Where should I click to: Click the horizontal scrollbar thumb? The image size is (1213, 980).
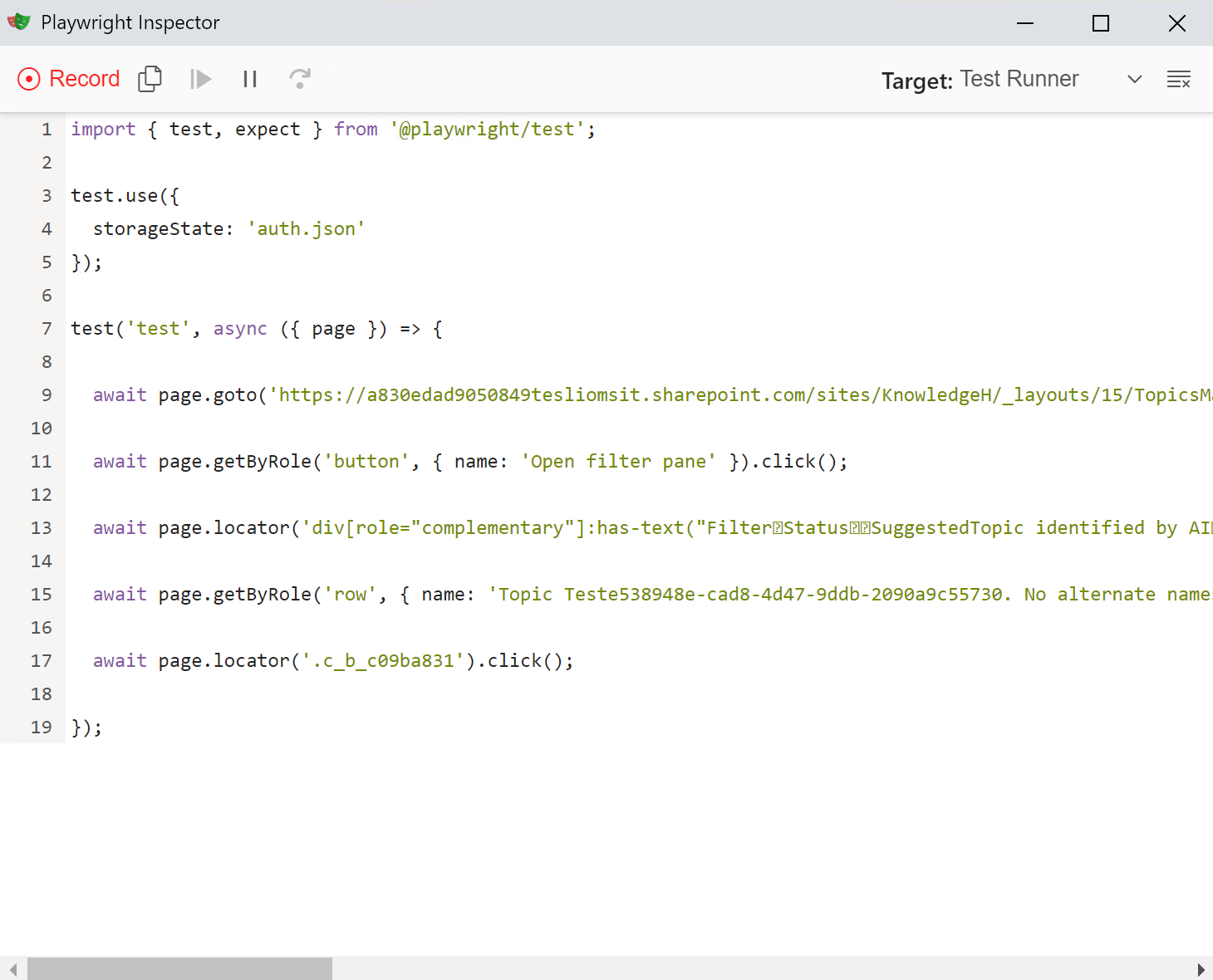click(179, 968)
